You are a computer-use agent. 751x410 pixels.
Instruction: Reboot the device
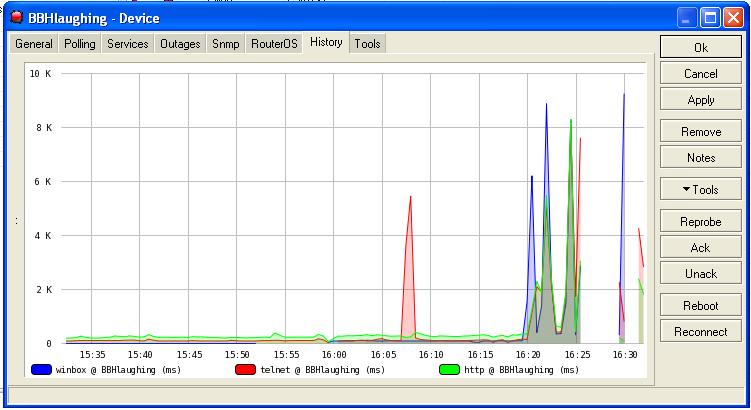tap(701, 306)
